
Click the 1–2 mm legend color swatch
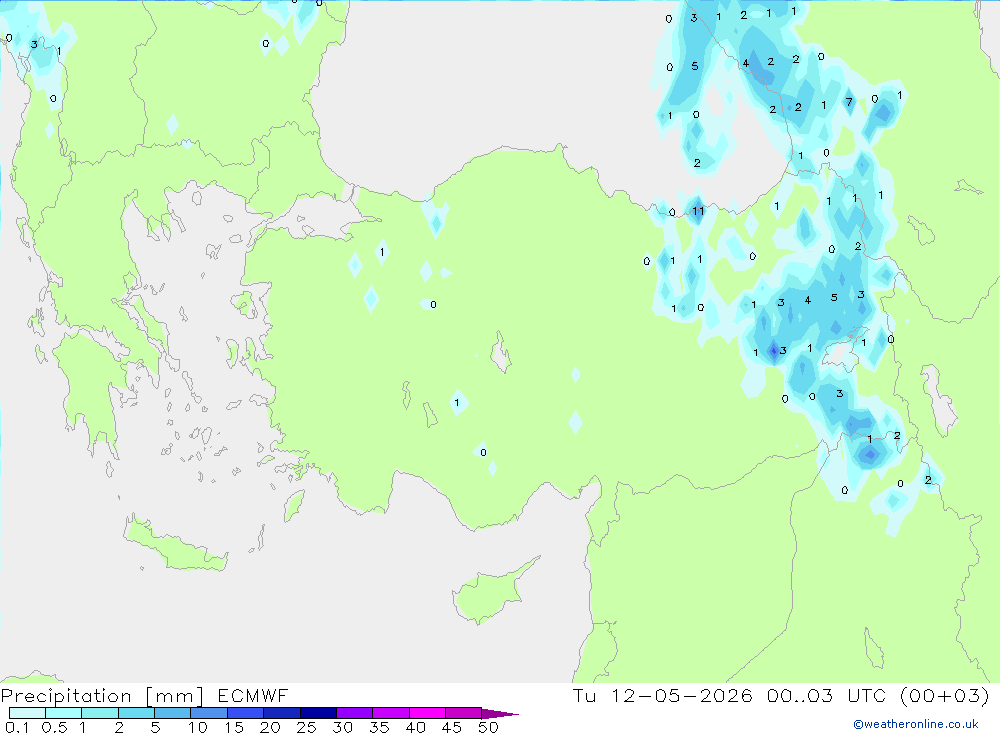pyautogui.click(x=100, y=713)
